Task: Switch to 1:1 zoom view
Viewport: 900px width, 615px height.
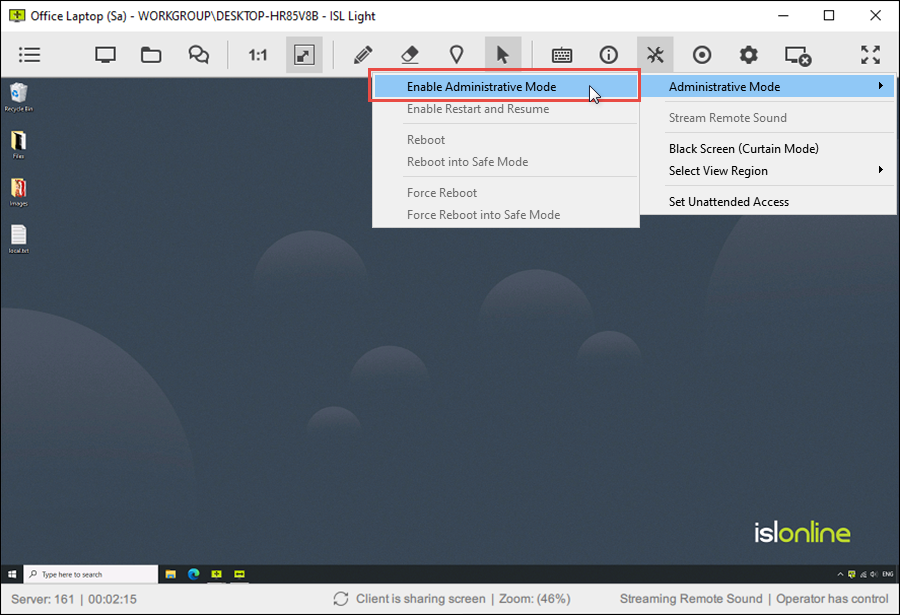Action: tap(257, 55)
